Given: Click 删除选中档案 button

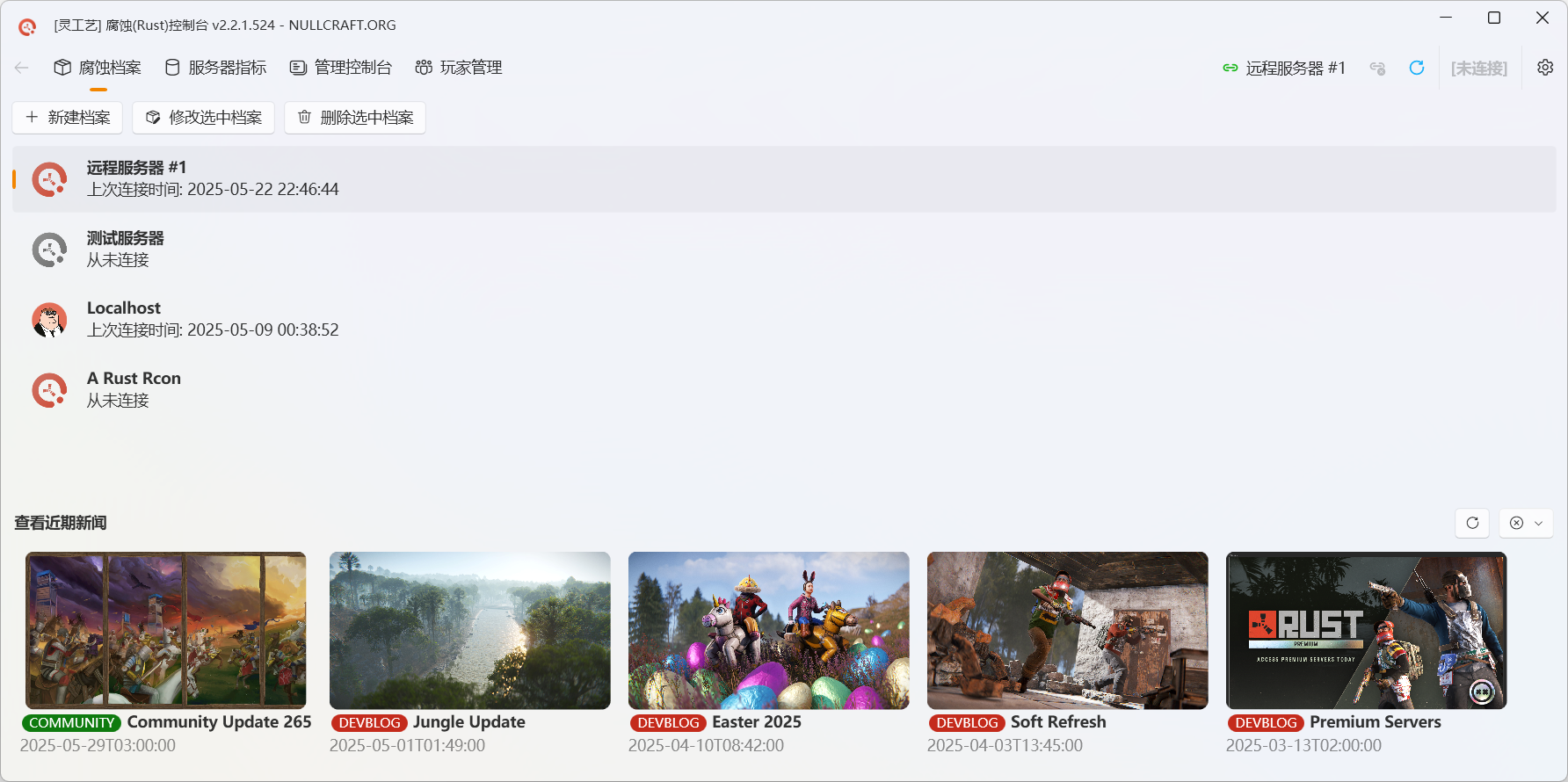Looking at the screenshot, I should pos(355,118).
